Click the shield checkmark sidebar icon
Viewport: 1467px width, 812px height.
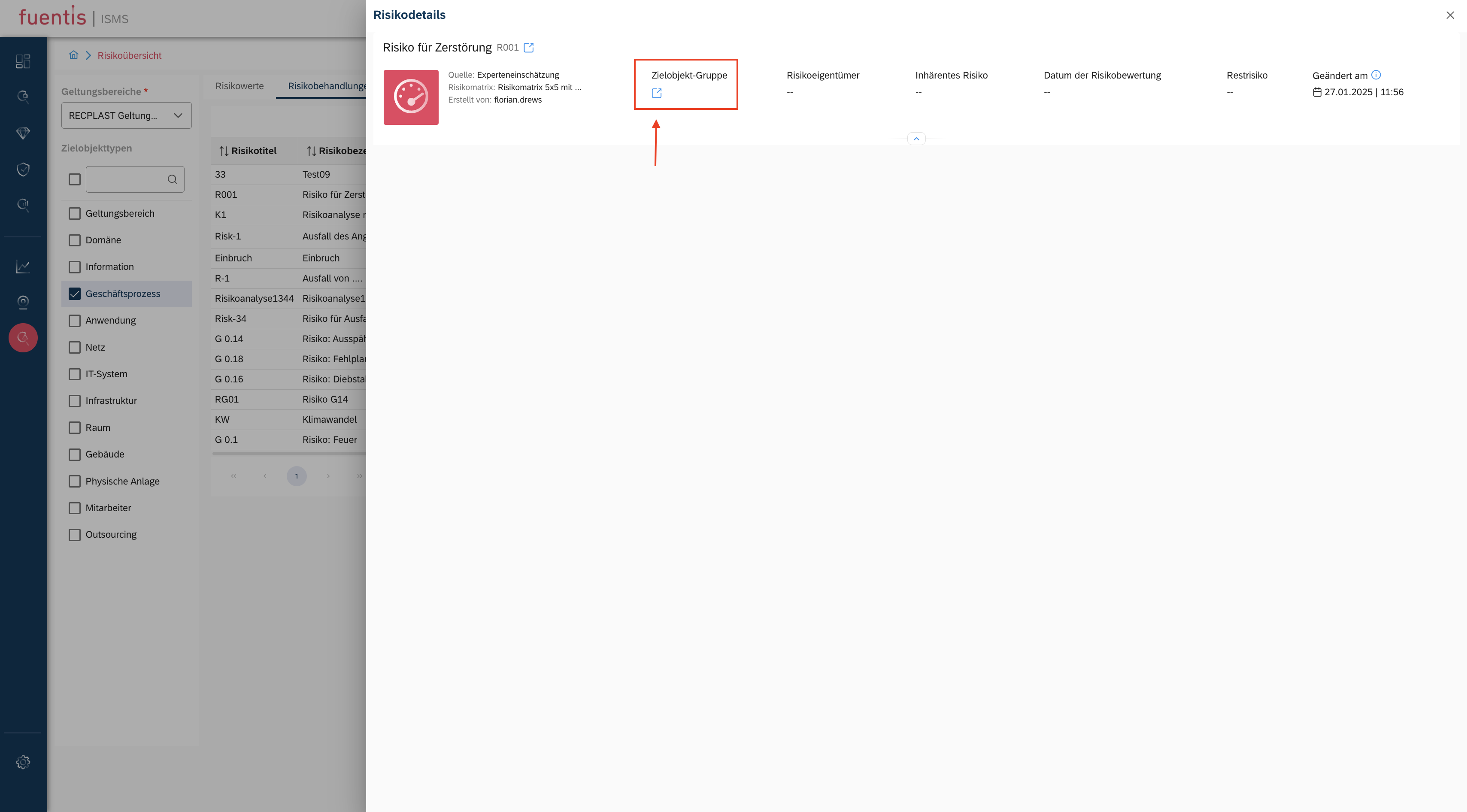23,169
